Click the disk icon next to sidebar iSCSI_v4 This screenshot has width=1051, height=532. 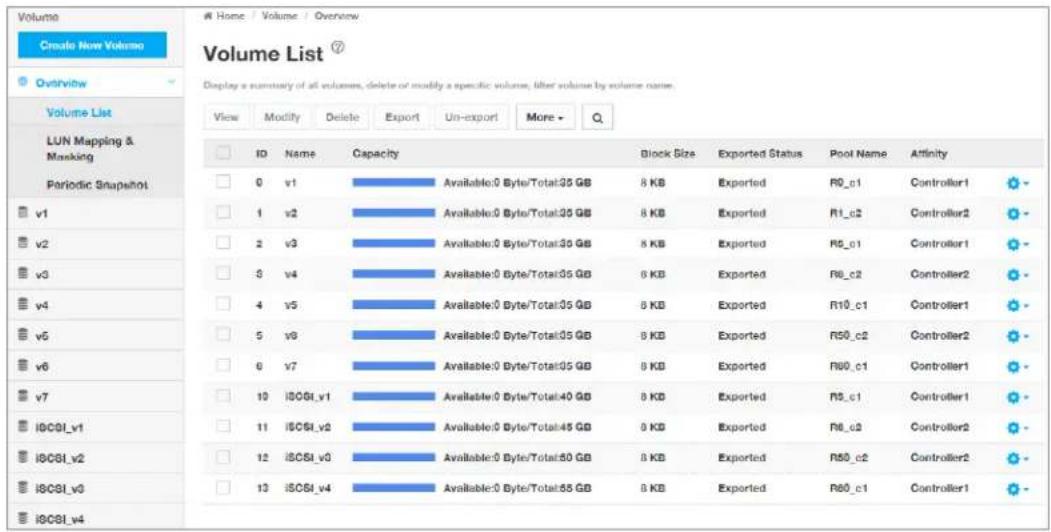(x=22, y=519)
